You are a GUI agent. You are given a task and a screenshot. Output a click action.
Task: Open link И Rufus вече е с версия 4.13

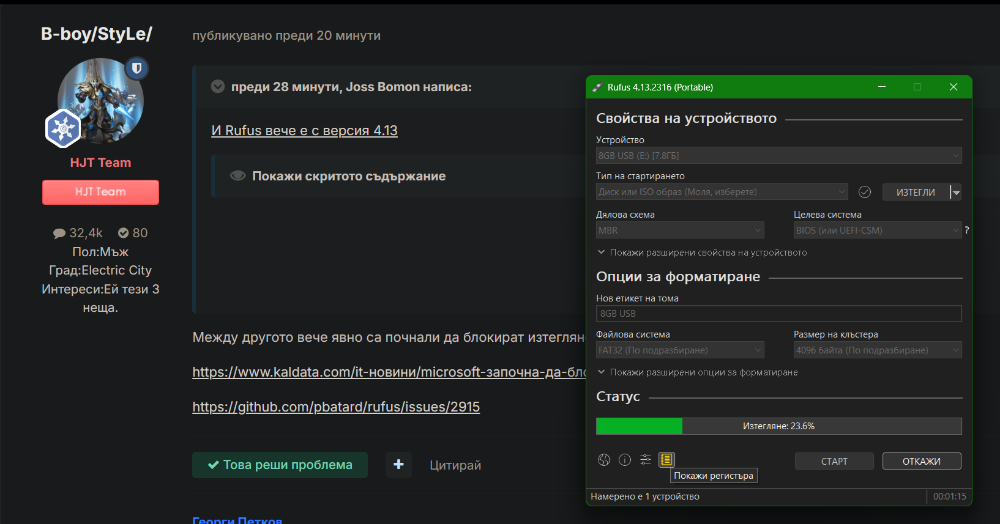304,130
